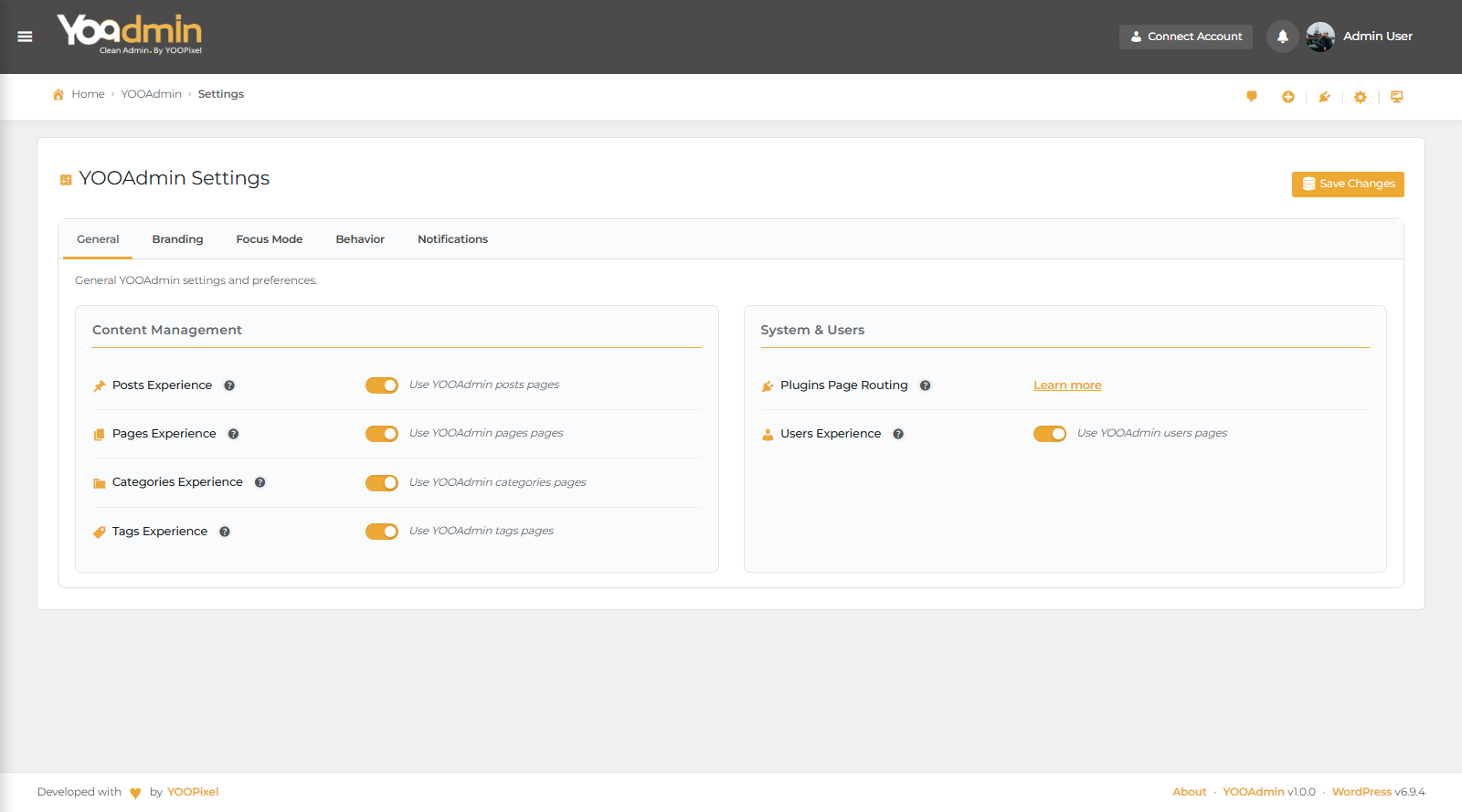Click the heart icon in the footer
This screenshot has width=1462, height=812.
pyautogui.click(x=135, y=793)
